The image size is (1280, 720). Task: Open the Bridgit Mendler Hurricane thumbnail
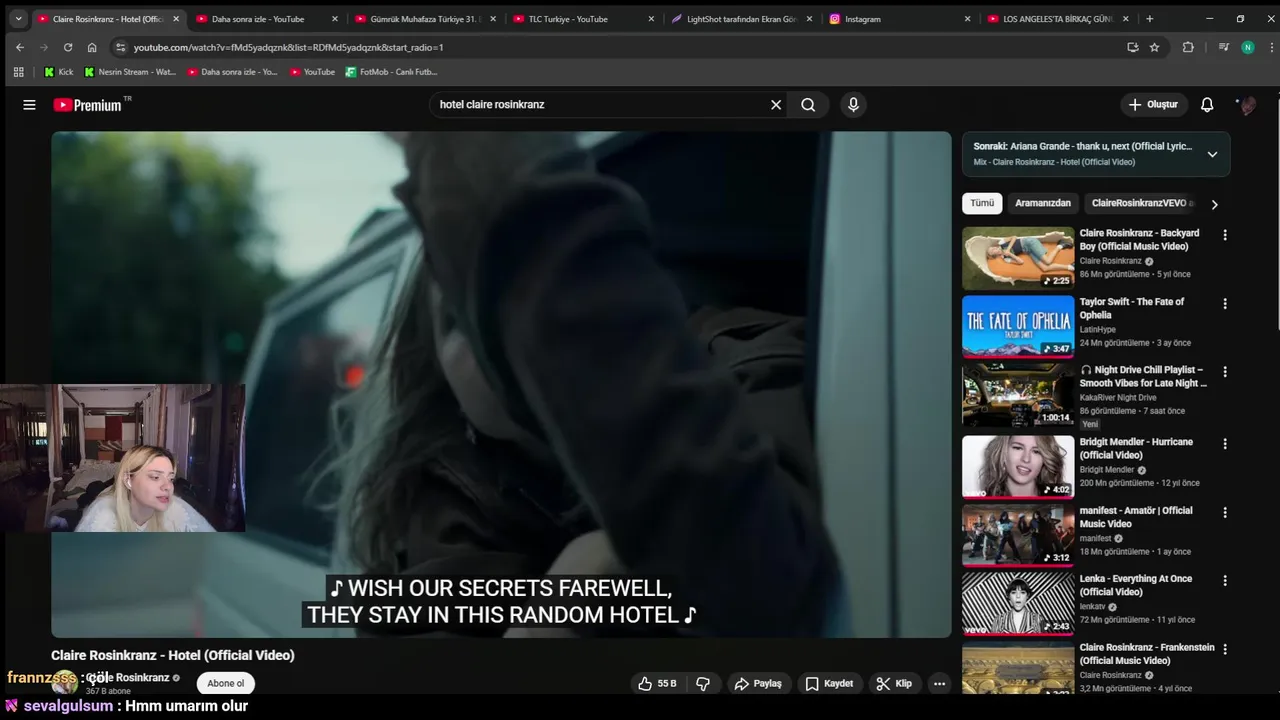click(x=1018, y=466)
